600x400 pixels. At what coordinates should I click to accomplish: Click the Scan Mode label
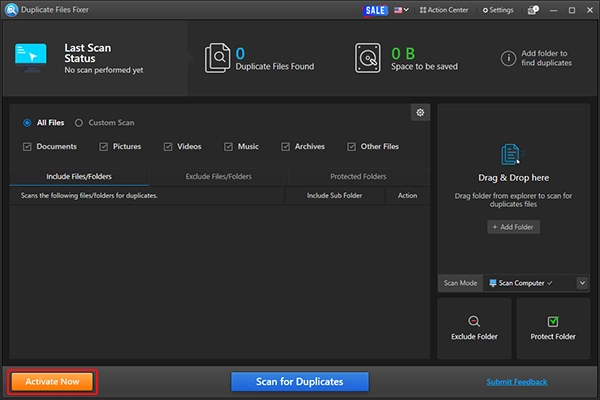click(460, 283)
